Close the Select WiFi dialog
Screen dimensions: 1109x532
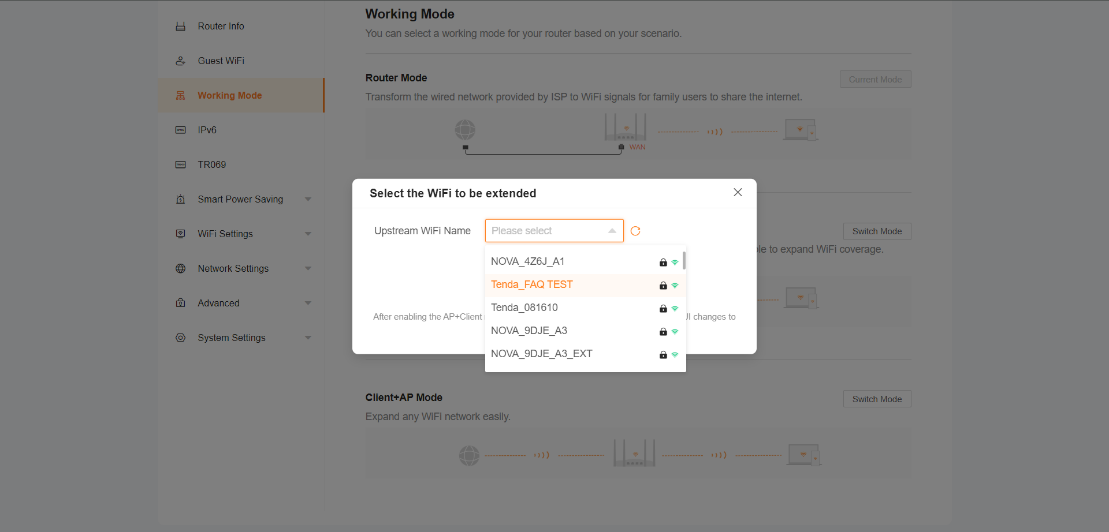tap(738, 192)
